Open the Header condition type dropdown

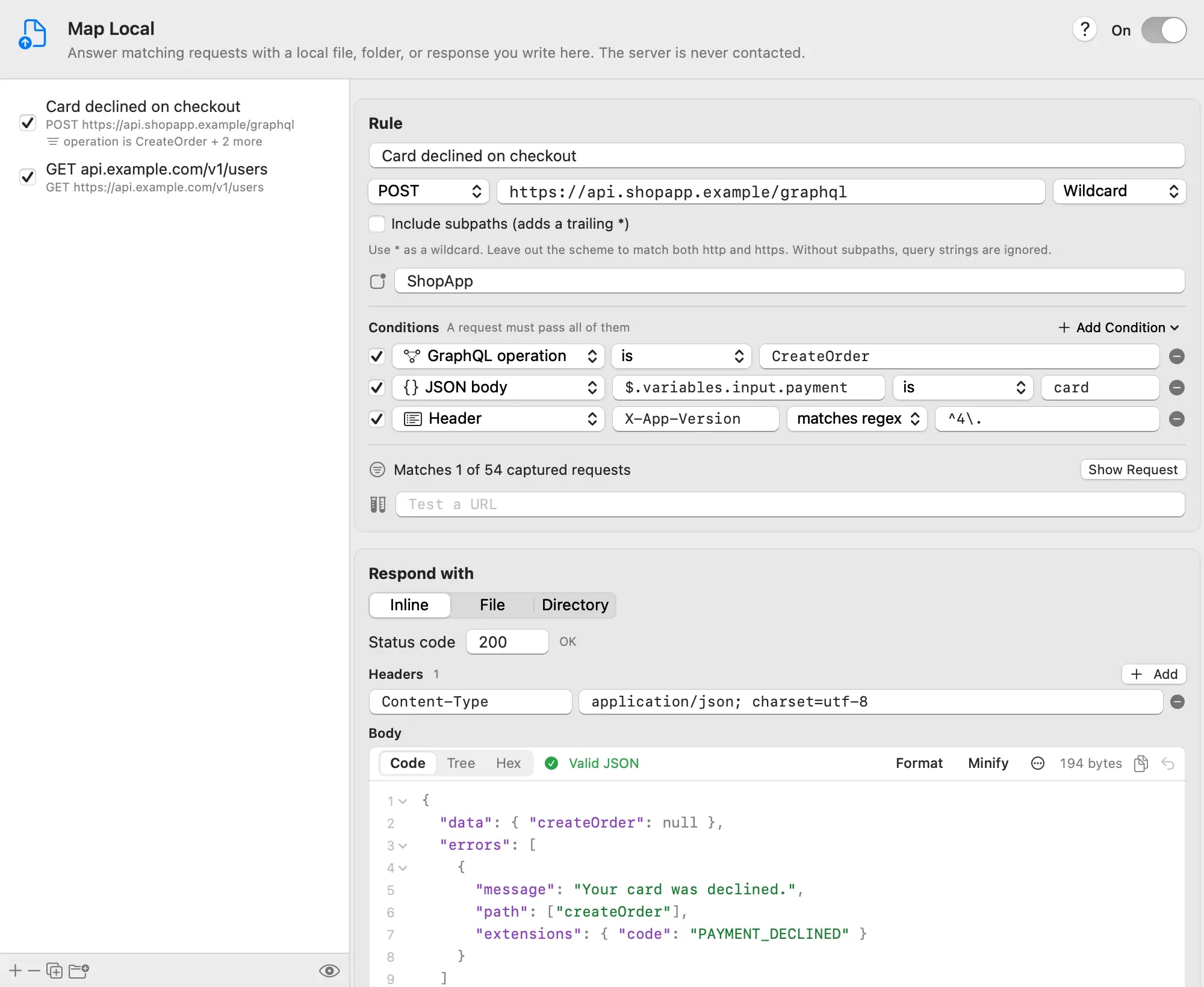[x=498, y=419]
